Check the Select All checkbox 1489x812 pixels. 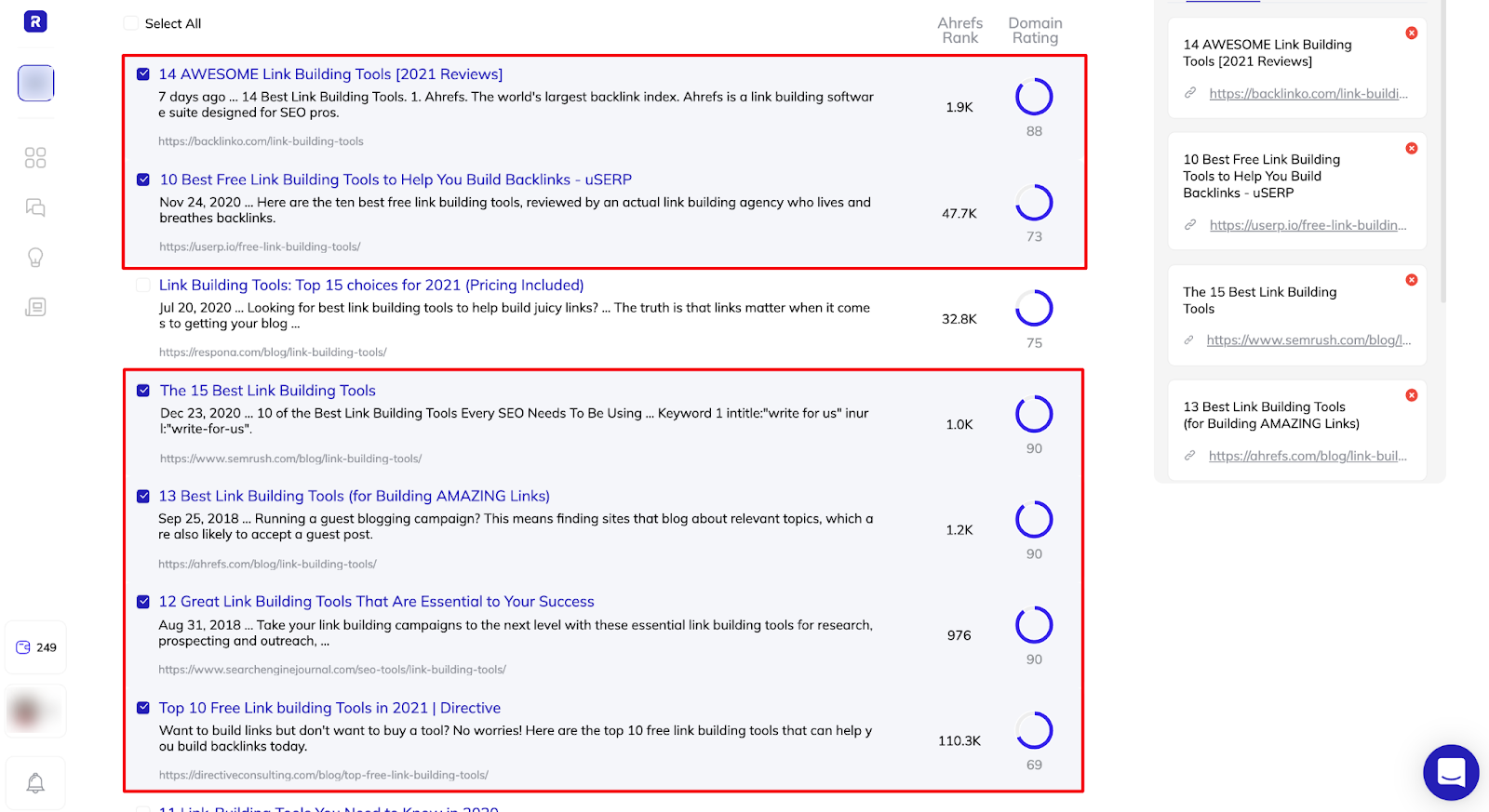(131, 23)
